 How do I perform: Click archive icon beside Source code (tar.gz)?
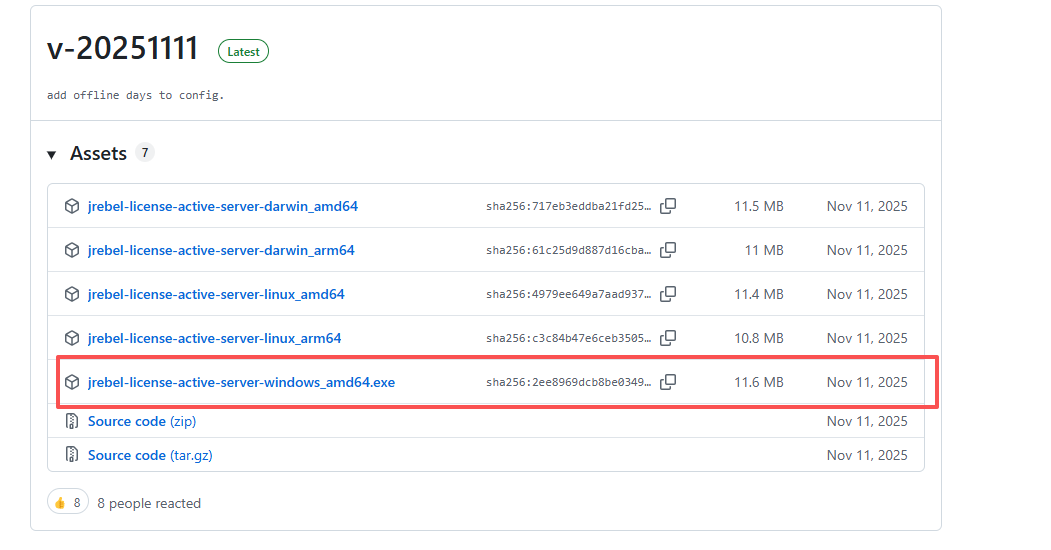(x=72, y=454)
